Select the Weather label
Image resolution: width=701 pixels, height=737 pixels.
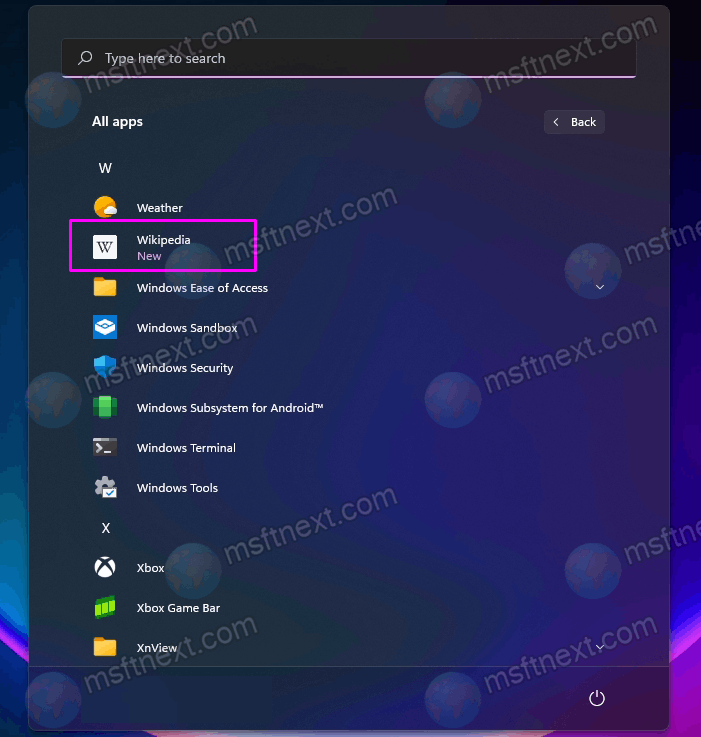point(159,208)
